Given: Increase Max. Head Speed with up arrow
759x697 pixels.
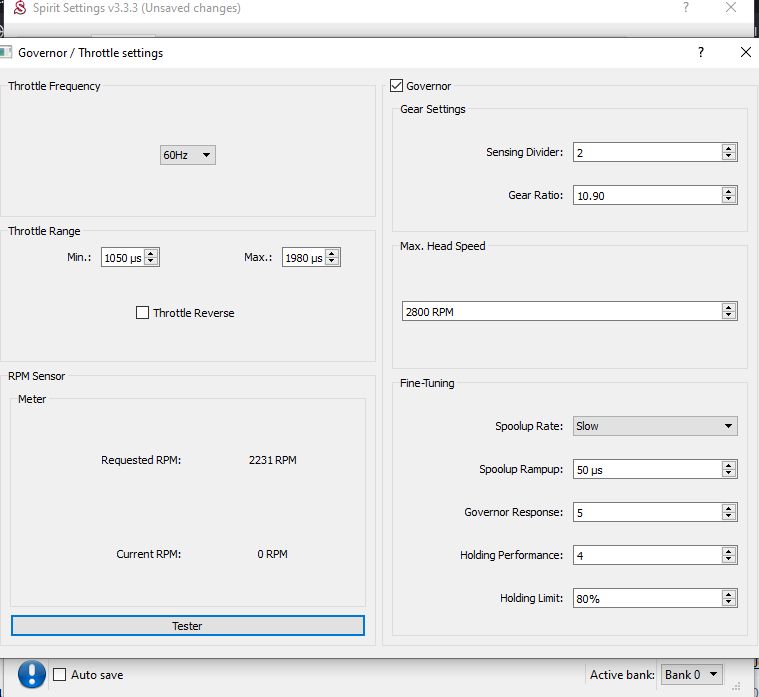Looking at the screenshot, I should (729, 307).
